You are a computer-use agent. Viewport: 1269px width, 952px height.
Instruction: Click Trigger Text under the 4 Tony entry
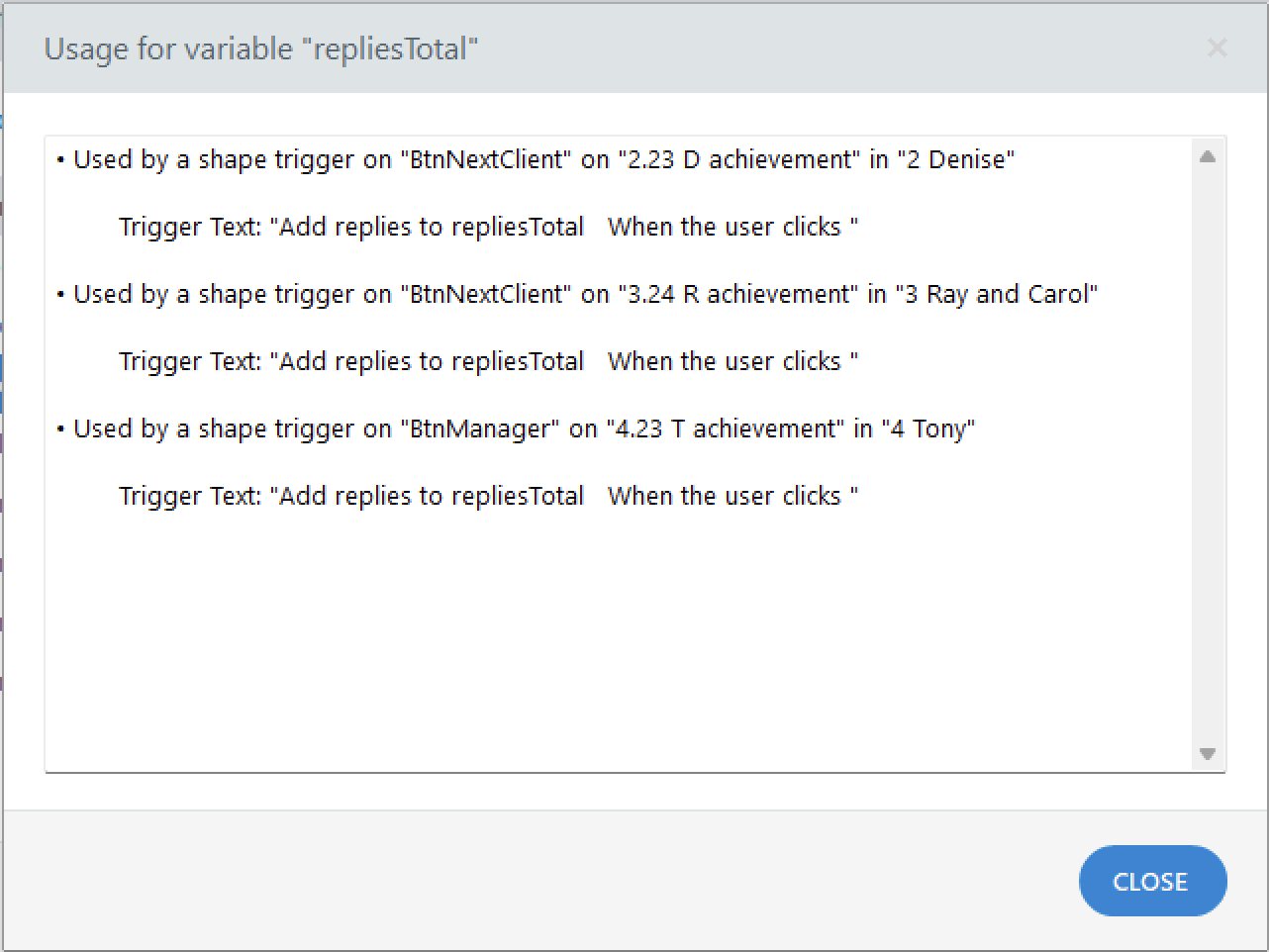click(x=488, y=496)
